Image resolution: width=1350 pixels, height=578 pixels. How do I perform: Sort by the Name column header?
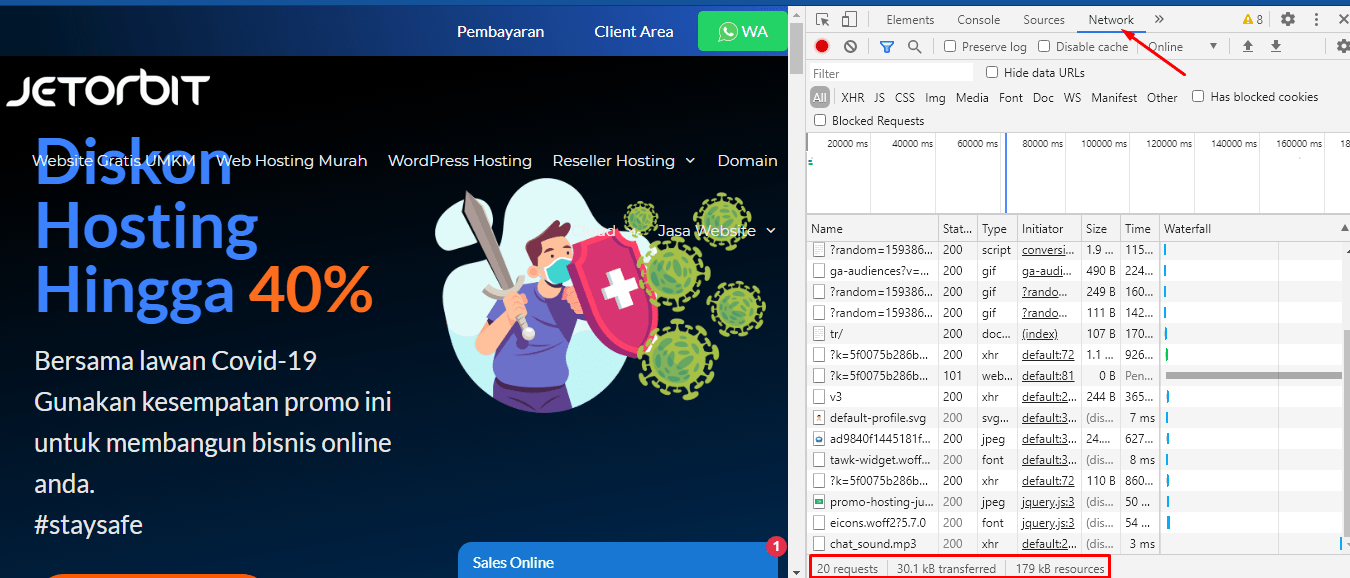click(873, 228)
